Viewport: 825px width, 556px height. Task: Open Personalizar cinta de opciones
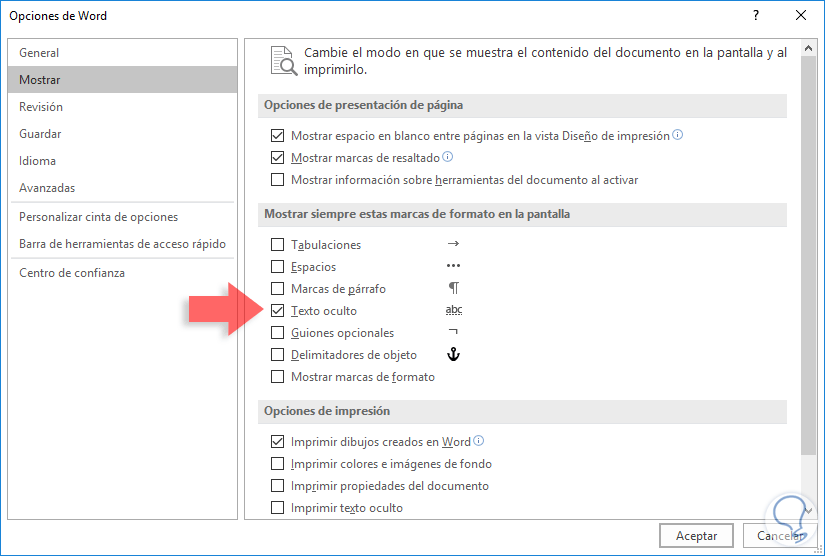[x=98, y=217]
